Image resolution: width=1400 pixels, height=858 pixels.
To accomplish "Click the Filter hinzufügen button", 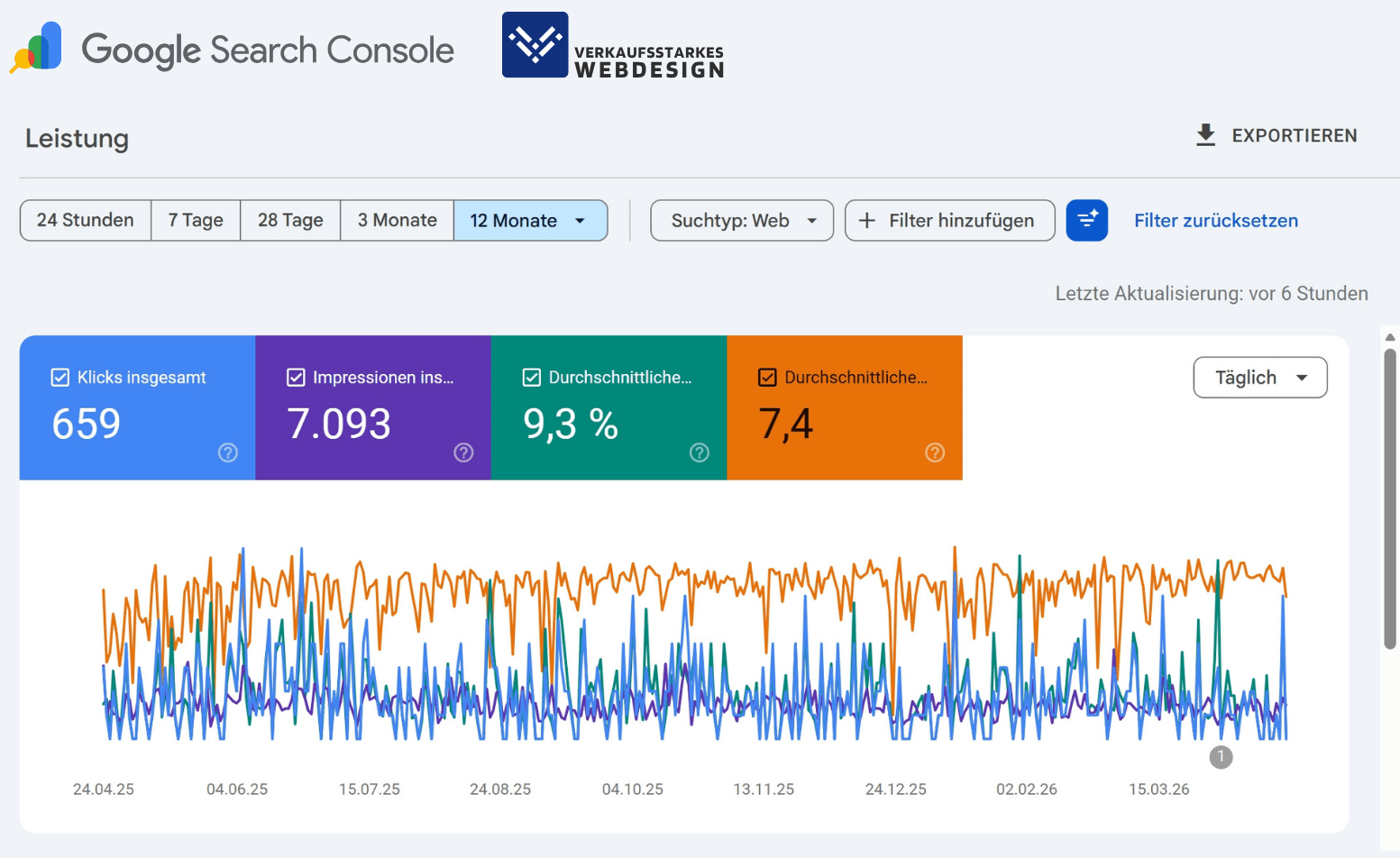I will coord(949,220).
